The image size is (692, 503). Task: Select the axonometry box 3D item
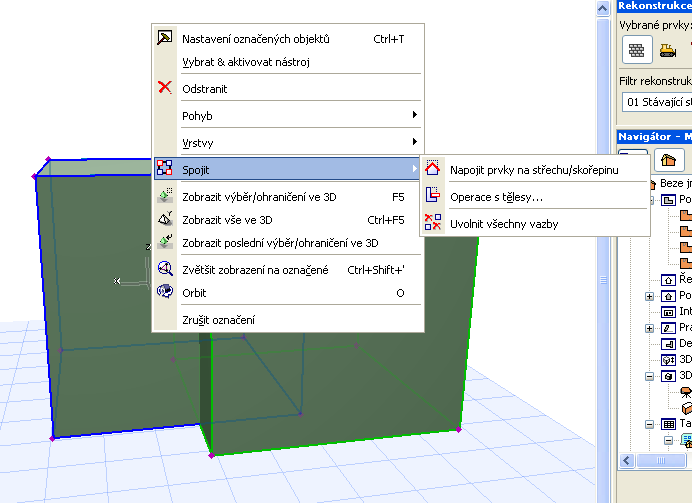point(687,408)
